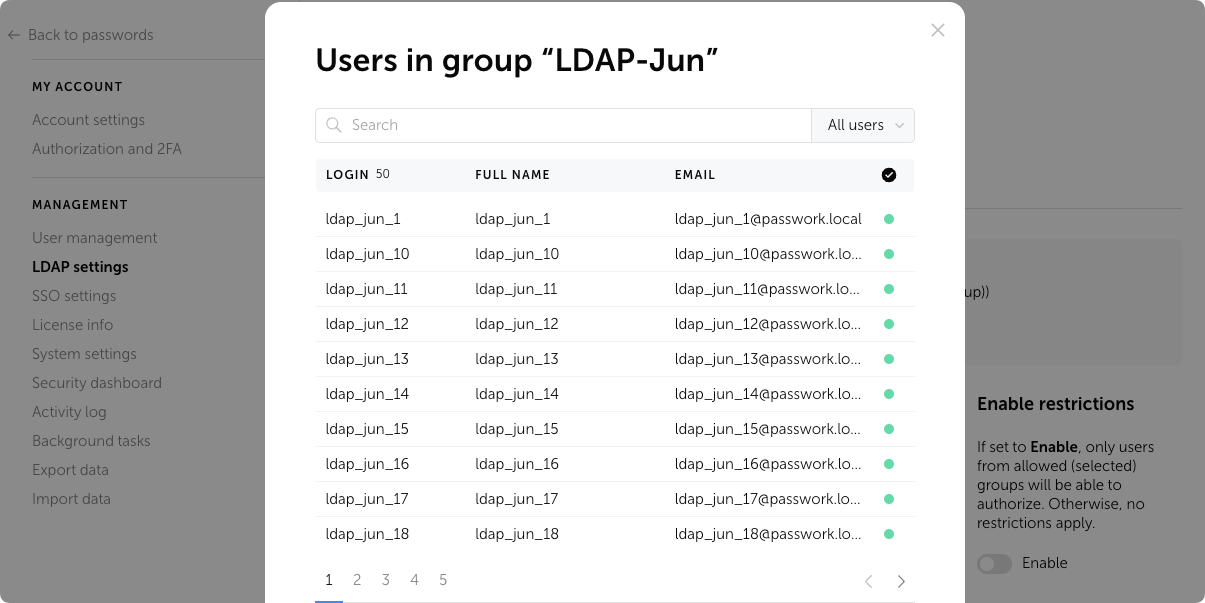
Task: Open the "User management" page
Action: click(x=94, y=238)
